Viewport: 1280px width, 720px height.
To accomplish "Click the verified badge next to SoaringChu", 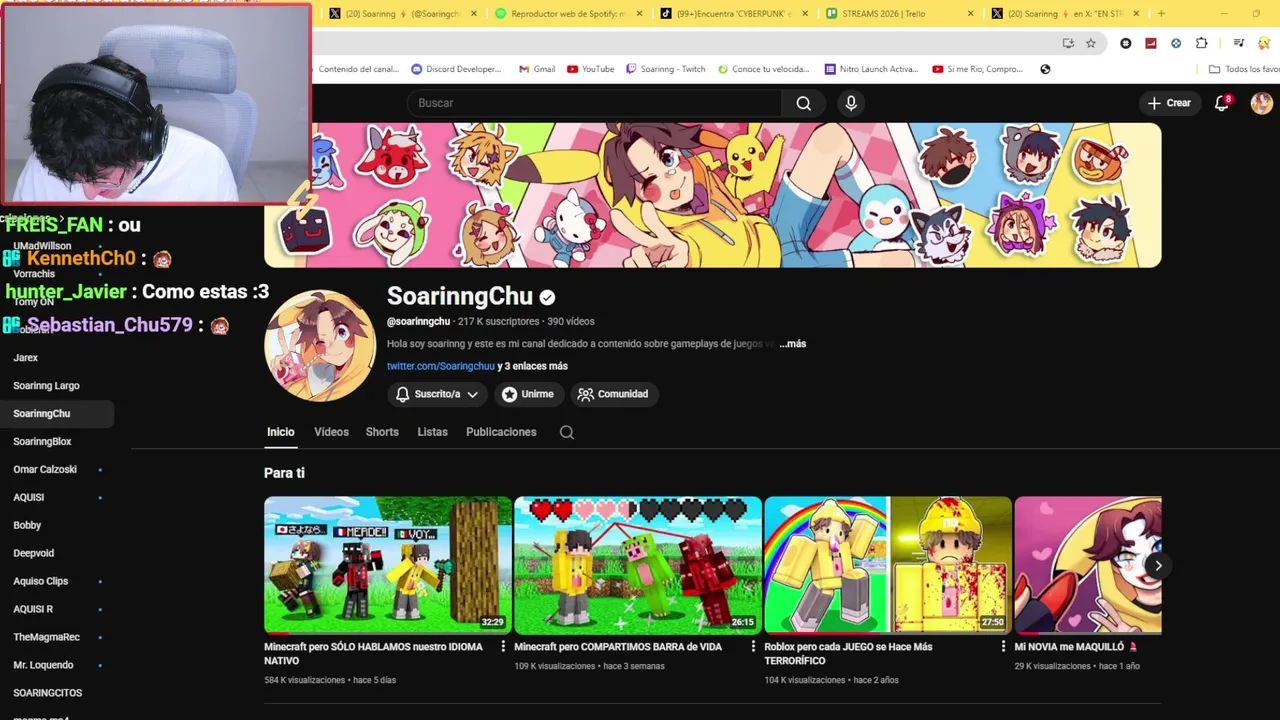I will click(547, 297).
